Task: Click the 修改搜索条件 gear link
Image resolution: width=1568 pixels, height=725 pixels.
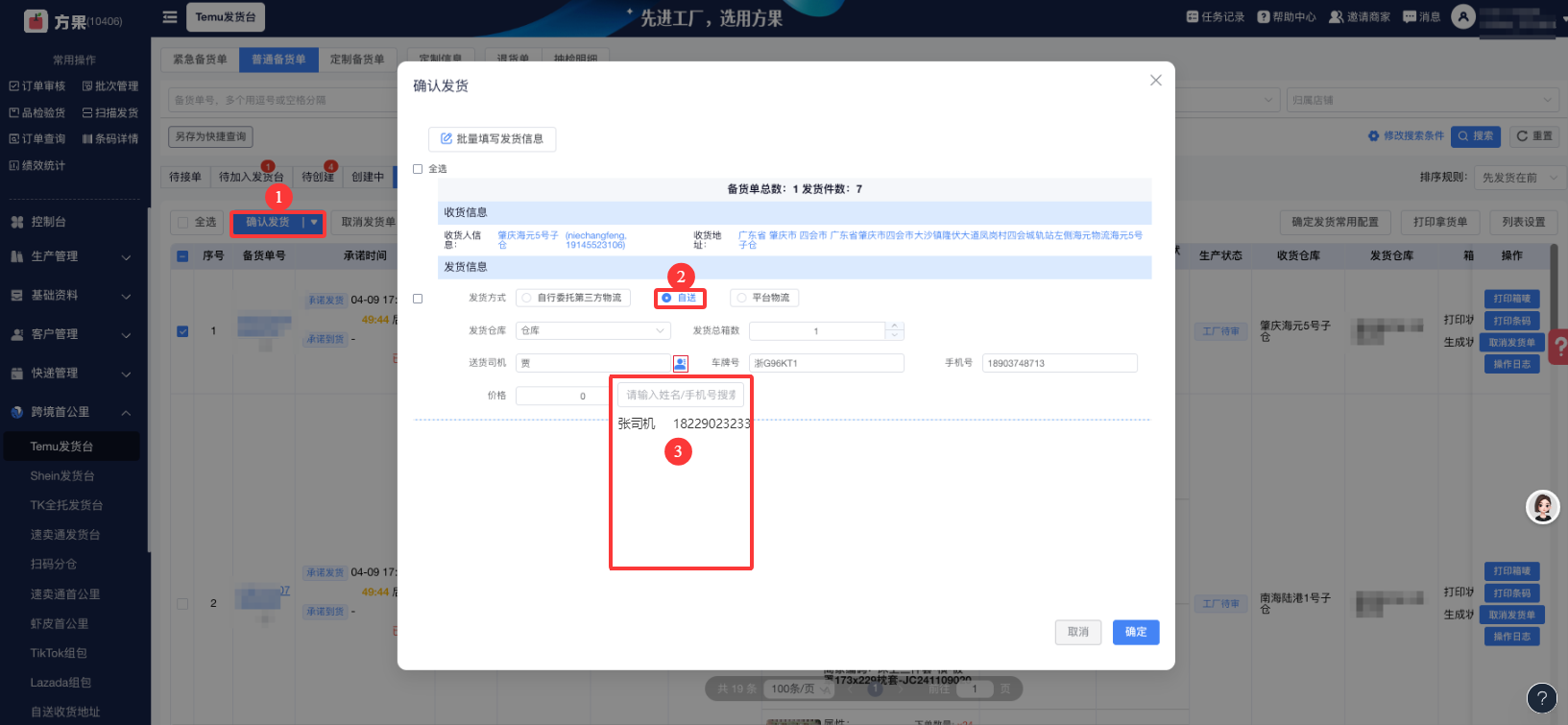Action: pyautogui.click(x=1406, y=136)
